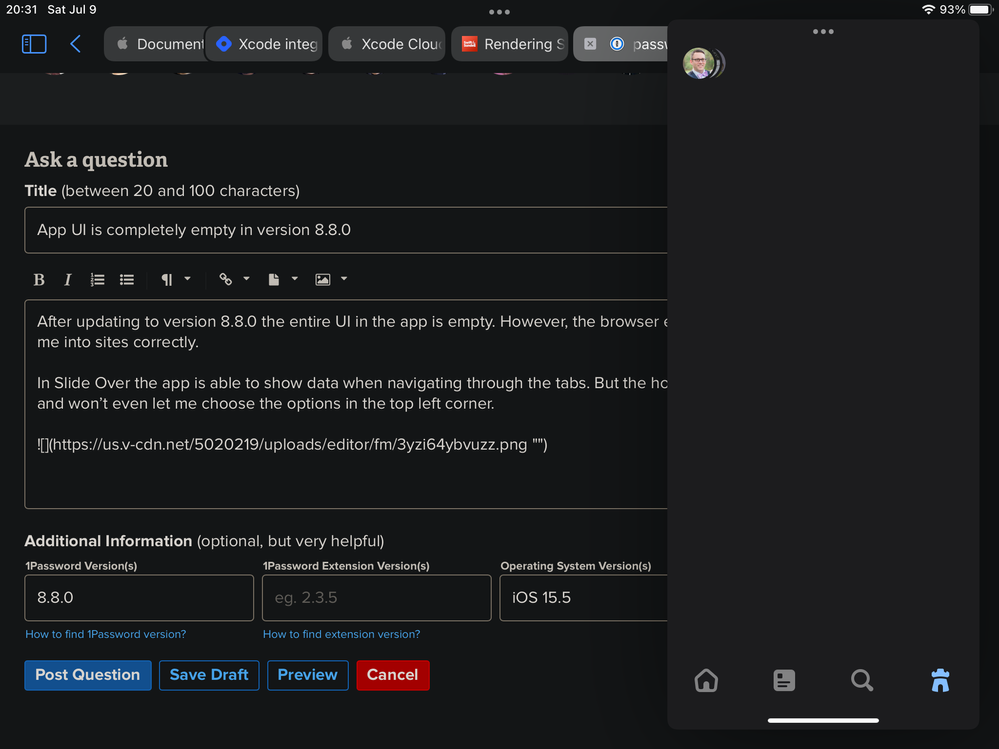Open the Items tab in 1Password

(784, 680)
